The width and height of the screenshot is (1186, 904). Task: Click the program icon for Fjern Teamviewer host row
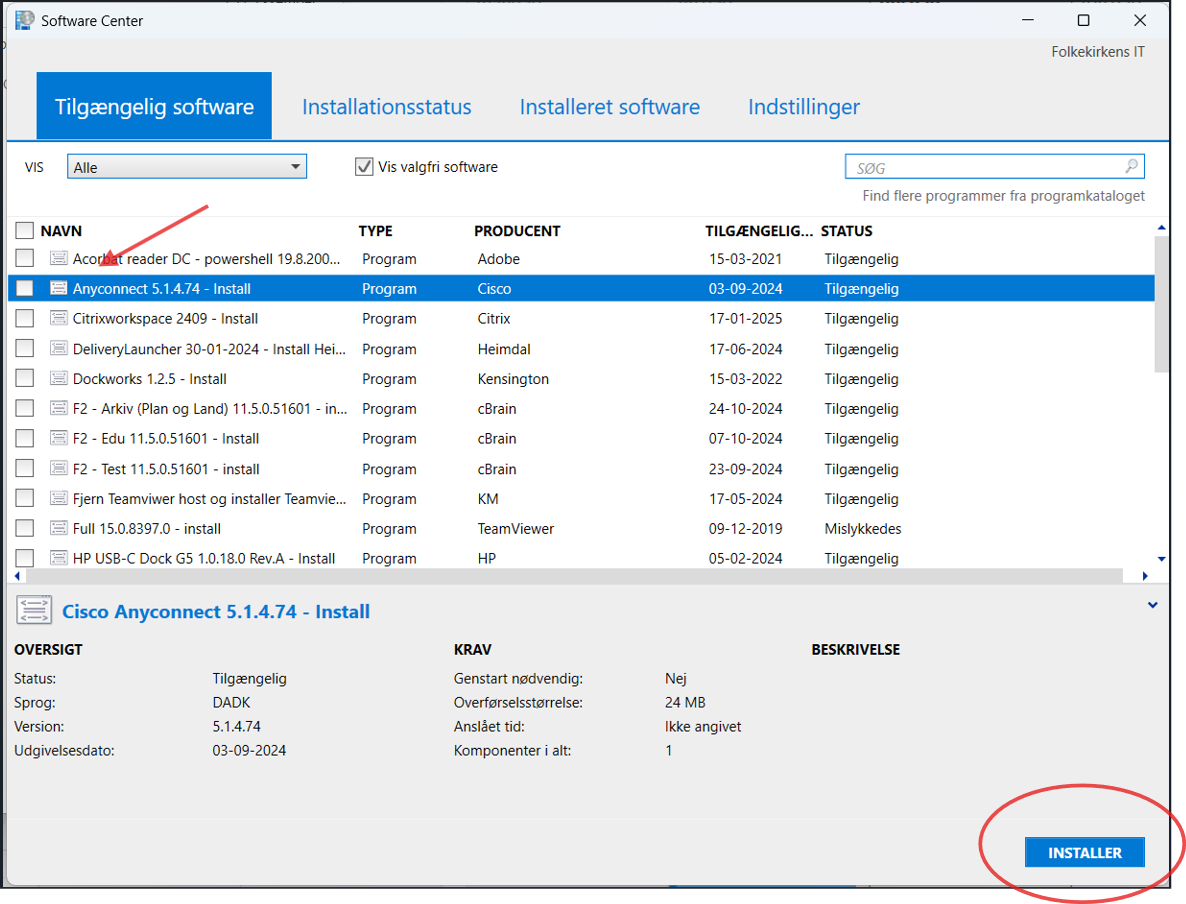[x=59, y=499]
